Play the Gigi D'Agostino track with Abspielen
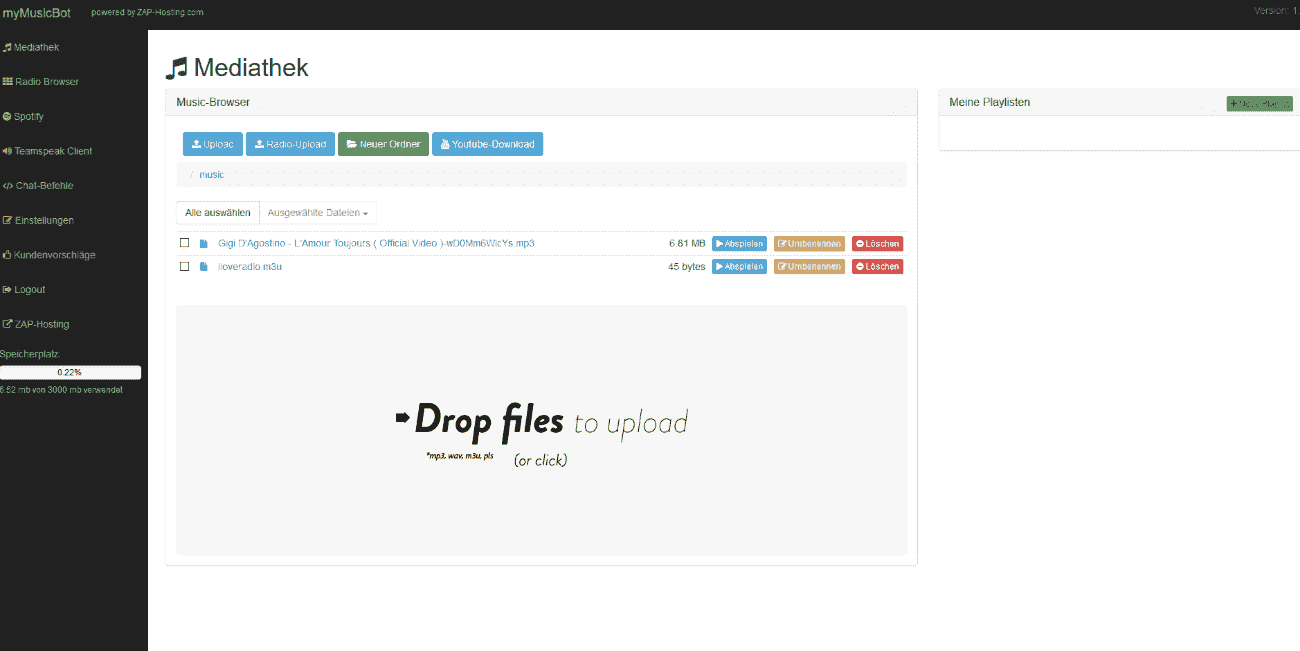The height and width of the screenshot is (651, 1300). pyautogui.click(x=739, y=244)
